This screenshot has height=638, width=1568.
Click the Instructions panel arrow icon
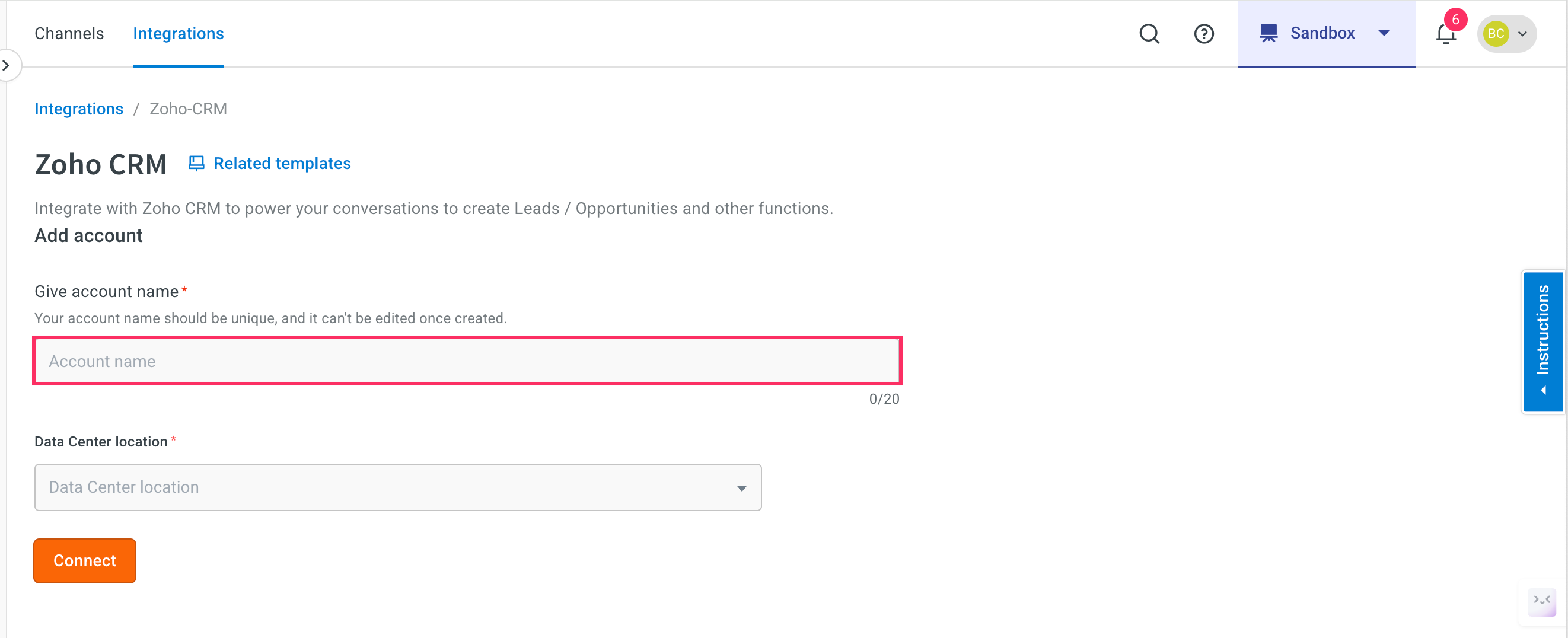(x=1543, y=390)
